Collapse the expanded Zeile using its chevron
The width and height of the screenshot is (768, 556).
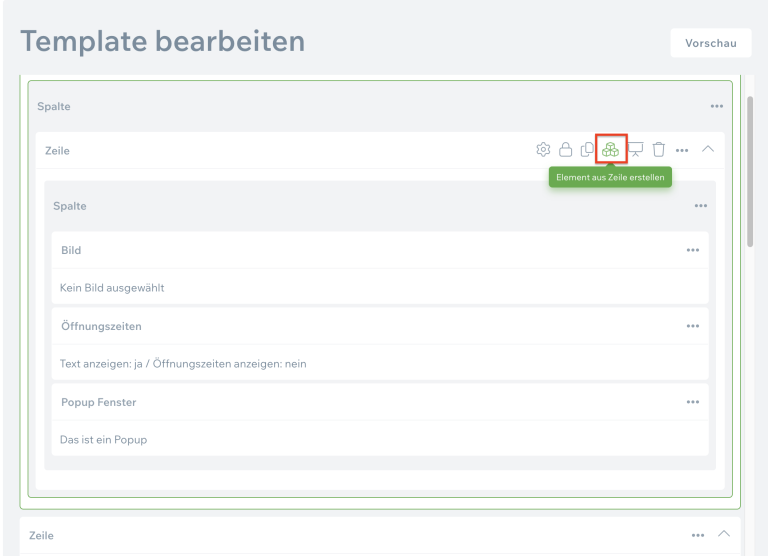[708, 149]
